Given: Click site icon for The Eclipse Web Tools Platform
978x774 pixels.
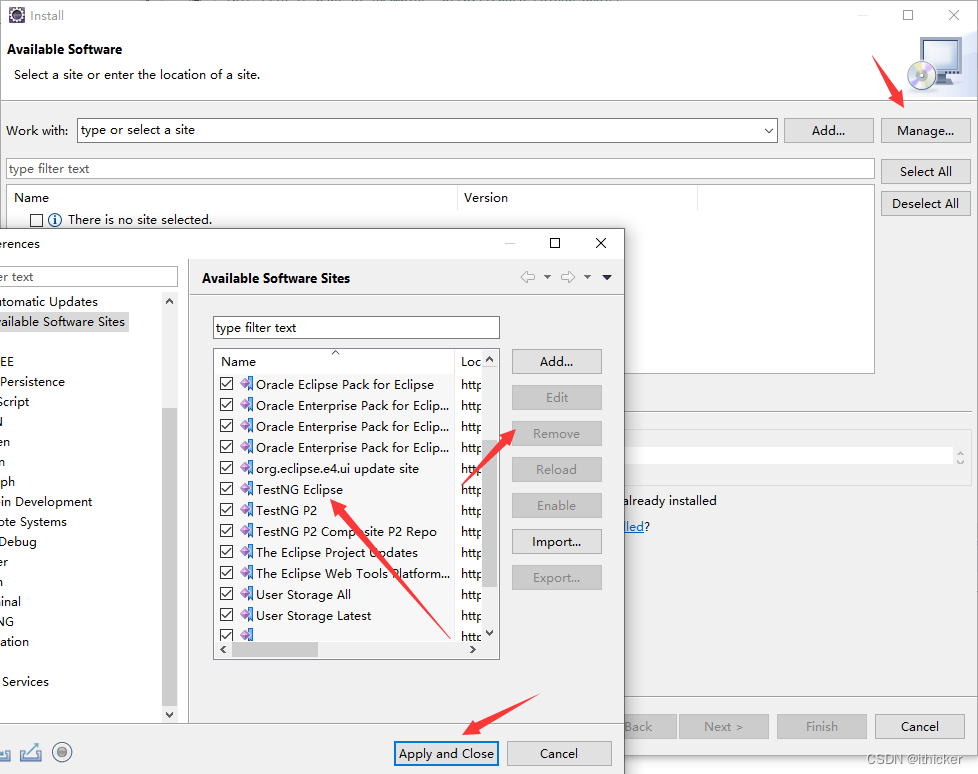Looking at the screenshot, I should click(x=247, y=573).
